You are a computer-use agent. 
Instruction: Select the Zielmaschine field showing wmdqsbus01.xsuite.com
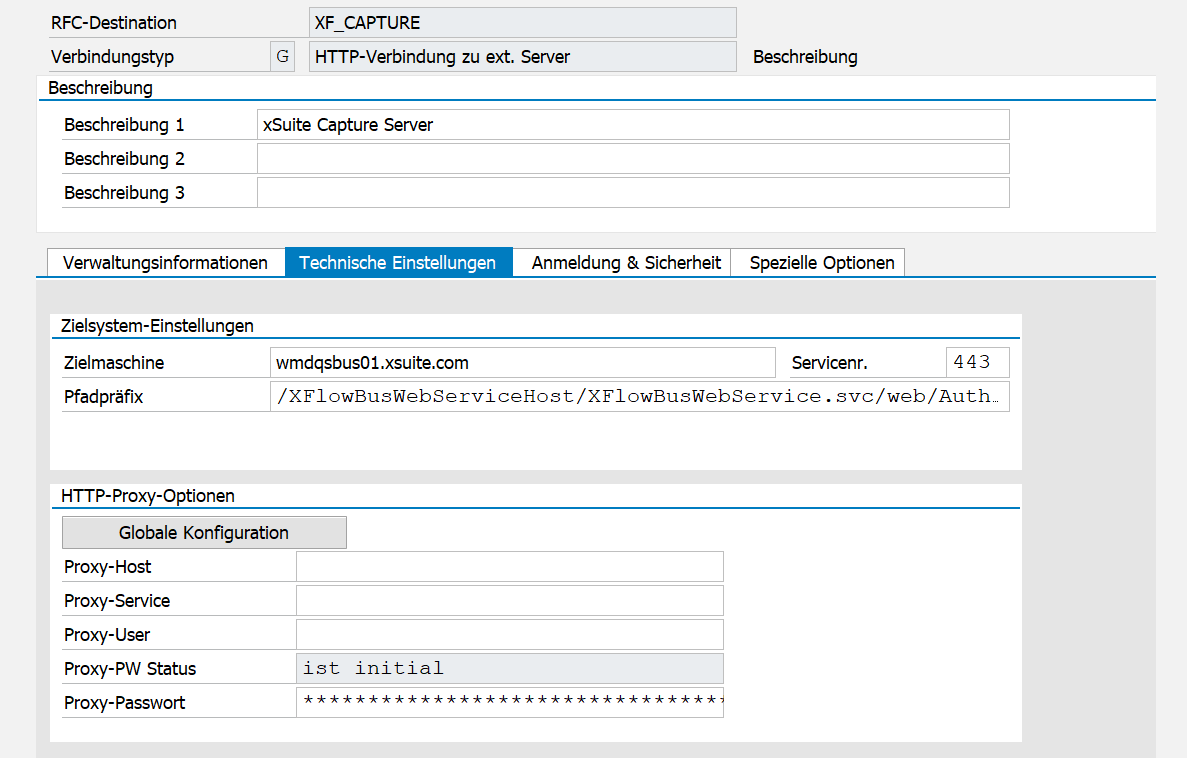[522, 362]
